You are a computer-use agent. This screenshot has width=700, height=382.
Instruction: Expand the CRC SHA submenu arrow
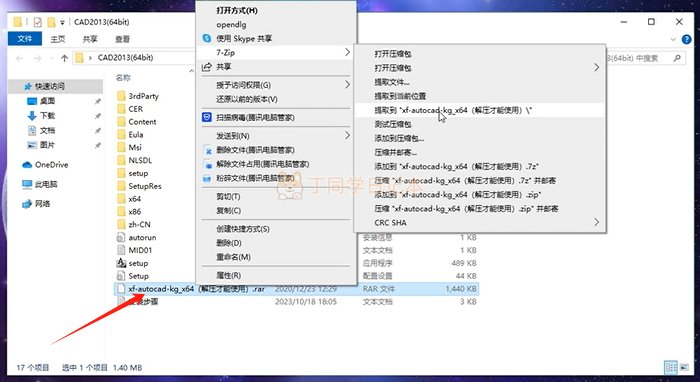[x=596, y=222]
